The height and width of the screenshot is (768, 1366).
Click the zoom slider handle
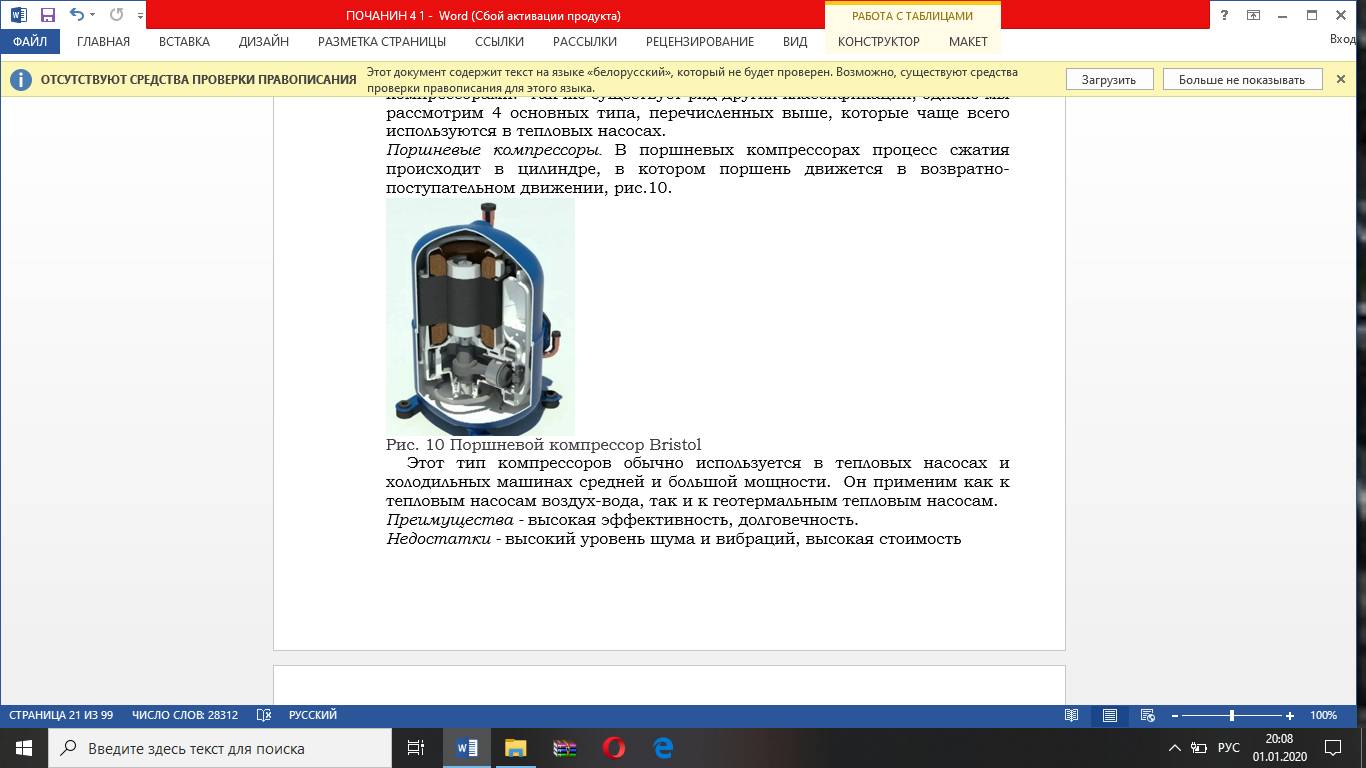[1232, 716]
